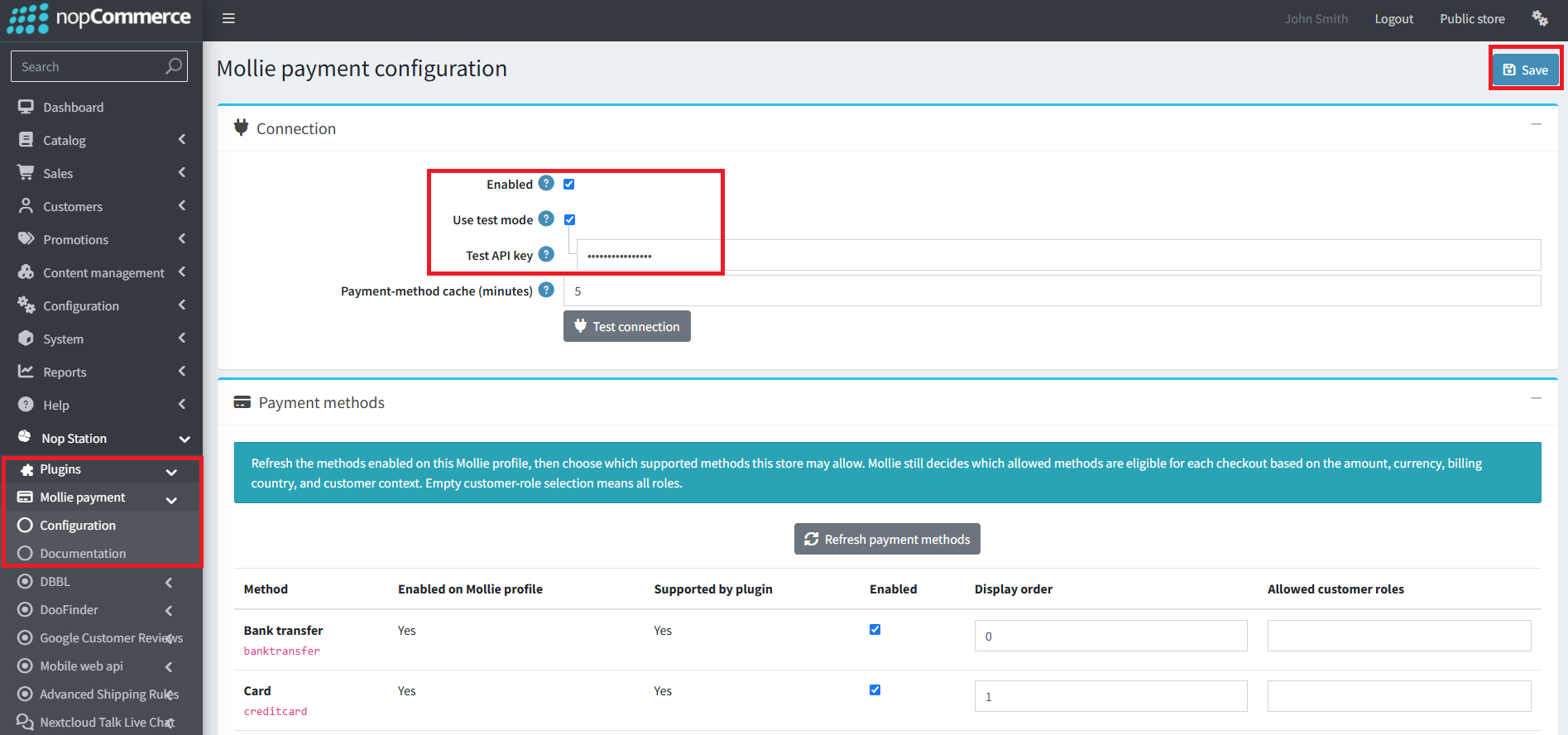Click the Test API key input field
This screenshot has height=735, width=1568.
coord(1058,255)
